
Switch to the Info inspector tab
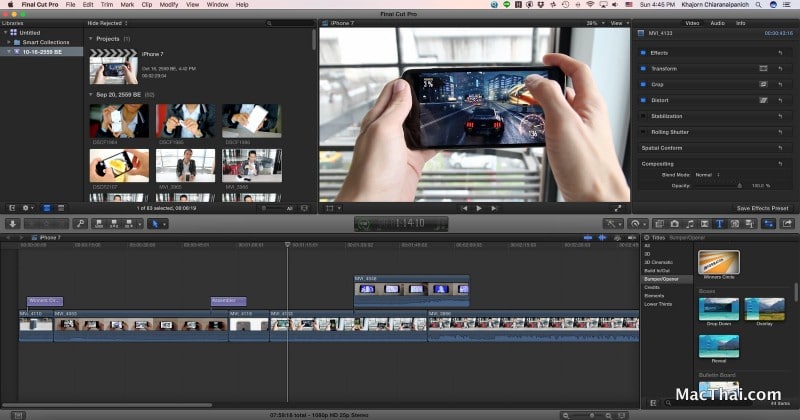tap(740, 23)
